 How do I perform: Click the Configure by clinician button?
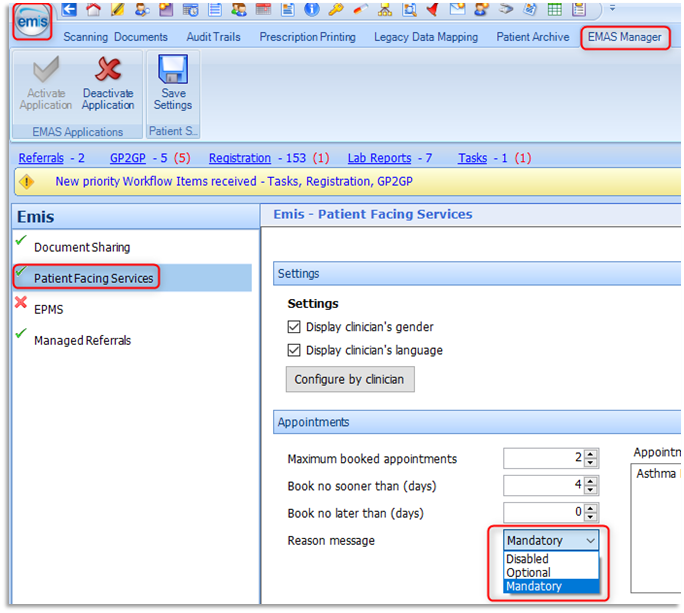[x=350, y=379]
